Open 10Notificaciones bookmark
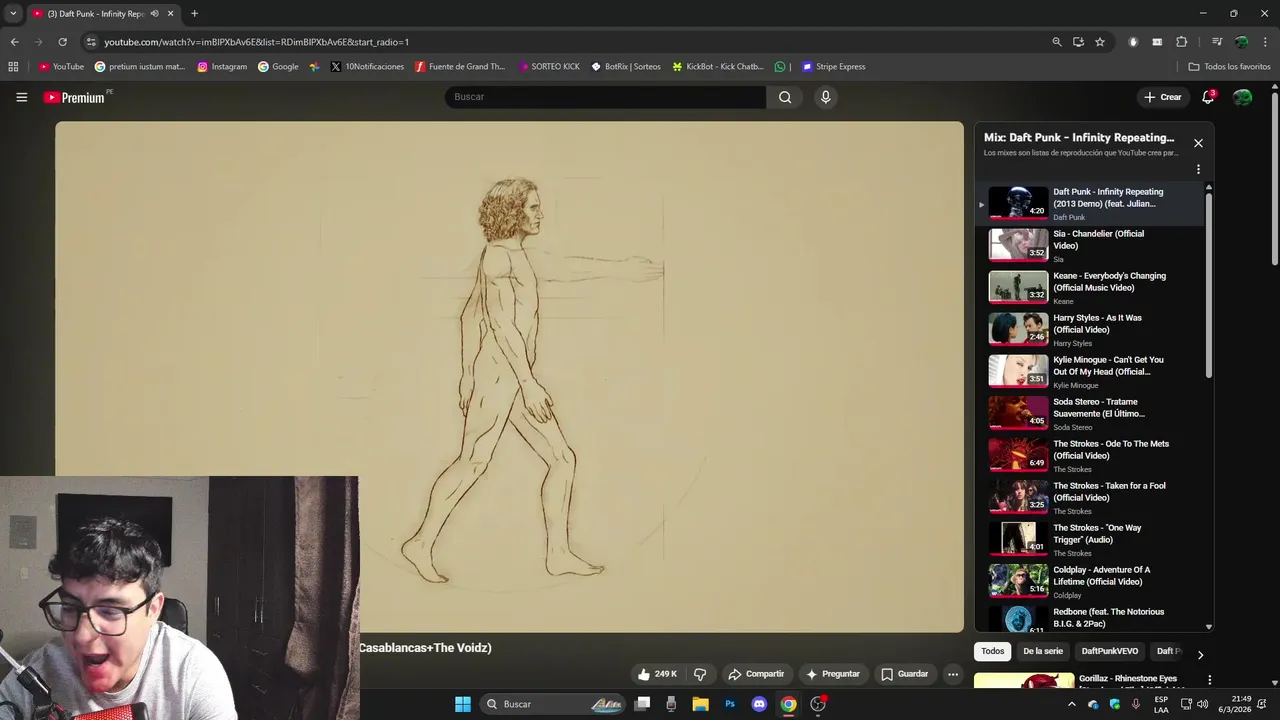Viewport: 1280px width, 720px height. tap(367, 67)
